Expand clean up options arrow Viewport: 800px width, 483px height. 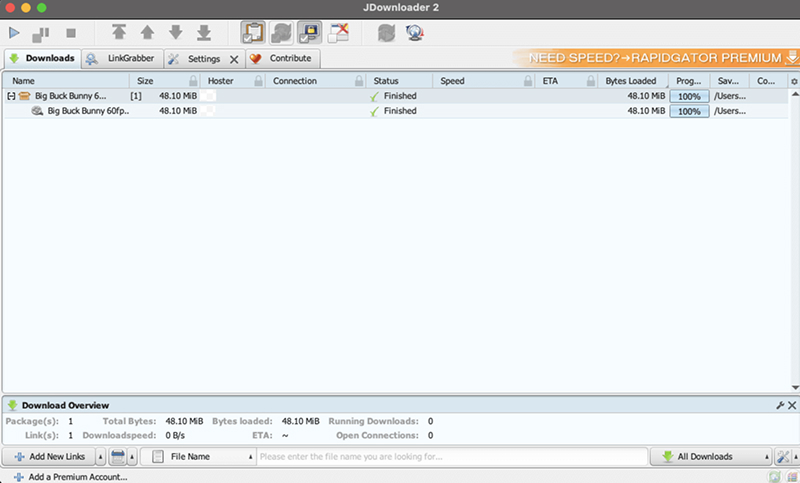click(132, 457)
